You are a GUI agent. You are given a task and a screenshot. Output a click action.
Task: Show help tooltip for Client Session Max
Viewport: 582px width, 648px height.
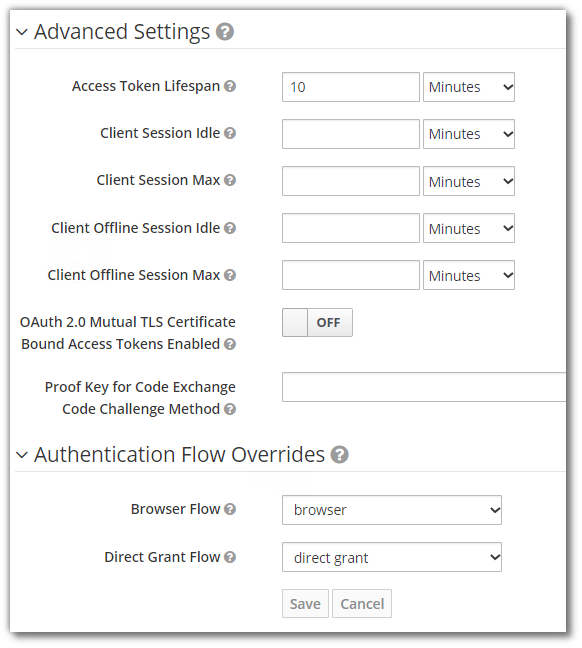[230, 180]
